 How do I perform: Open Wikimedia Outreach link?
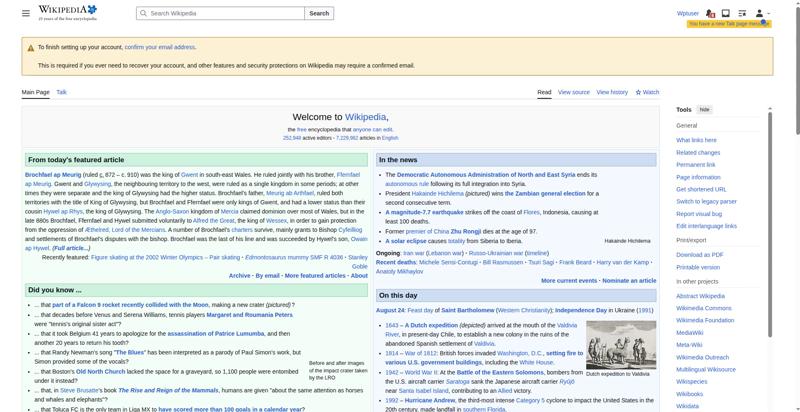point(702,357)
